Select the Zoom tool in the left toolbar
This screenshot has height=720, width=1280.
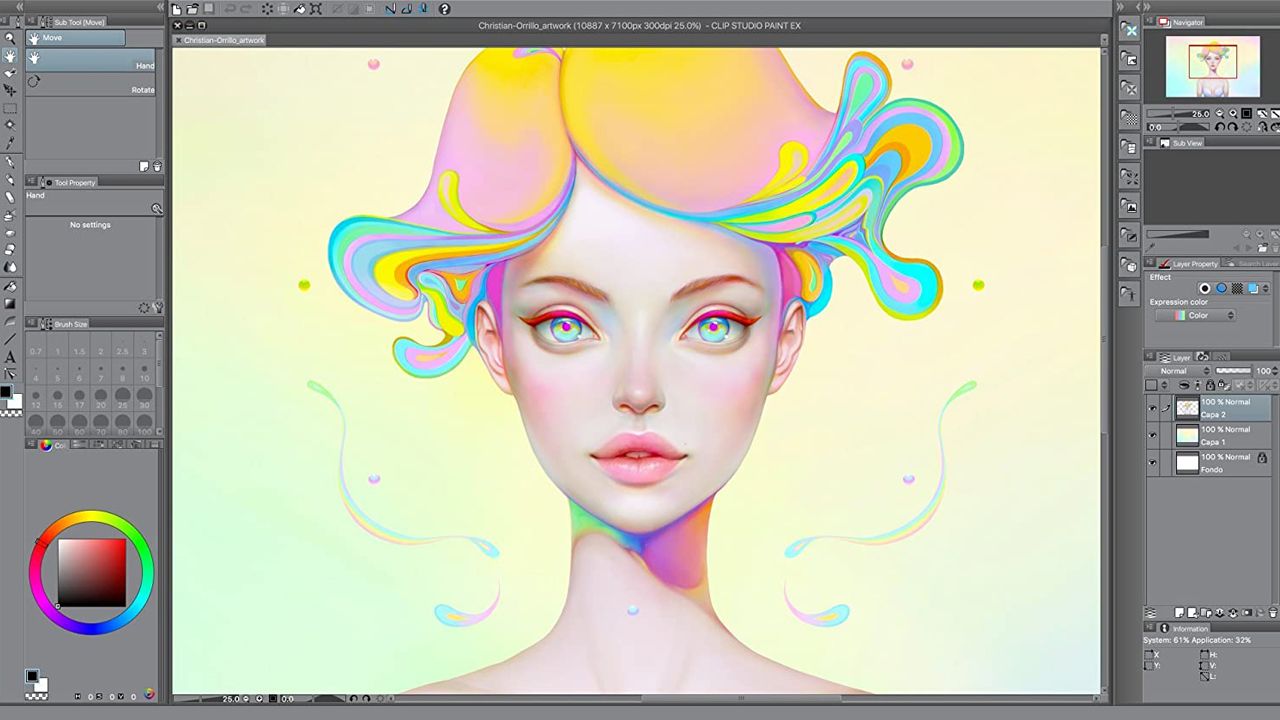pos(11,37)
